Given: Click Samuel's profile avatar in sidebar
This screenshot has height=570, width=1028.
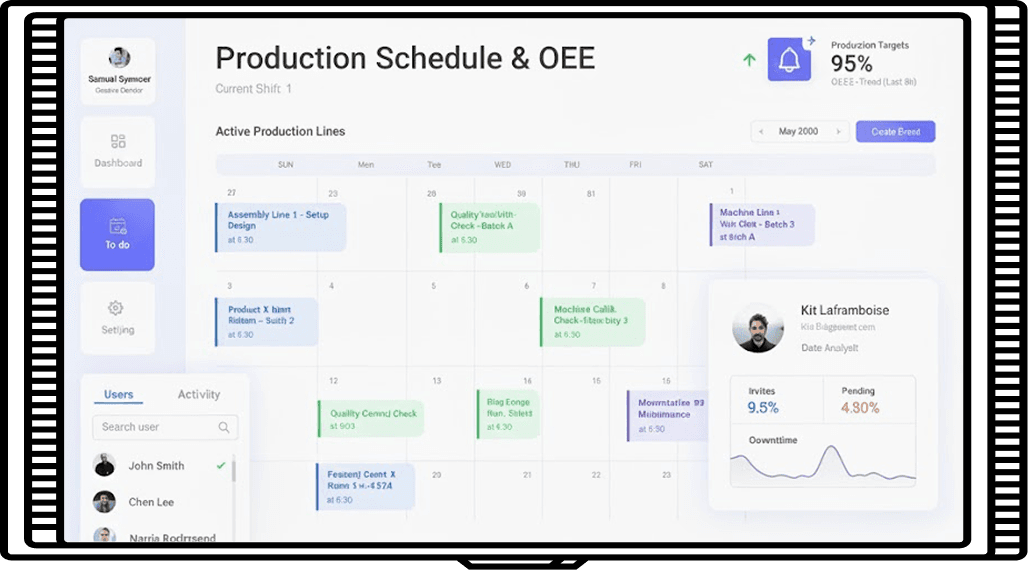Looking at the screenshot, I should coord(119,58).
